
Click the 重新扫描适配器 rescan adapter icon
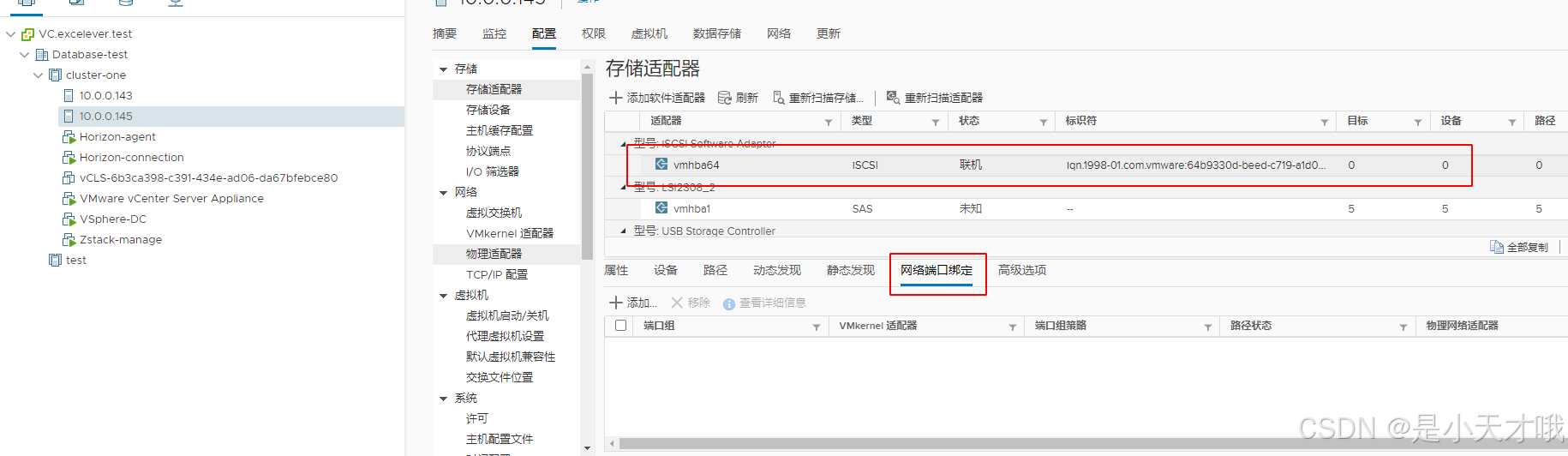893,98
